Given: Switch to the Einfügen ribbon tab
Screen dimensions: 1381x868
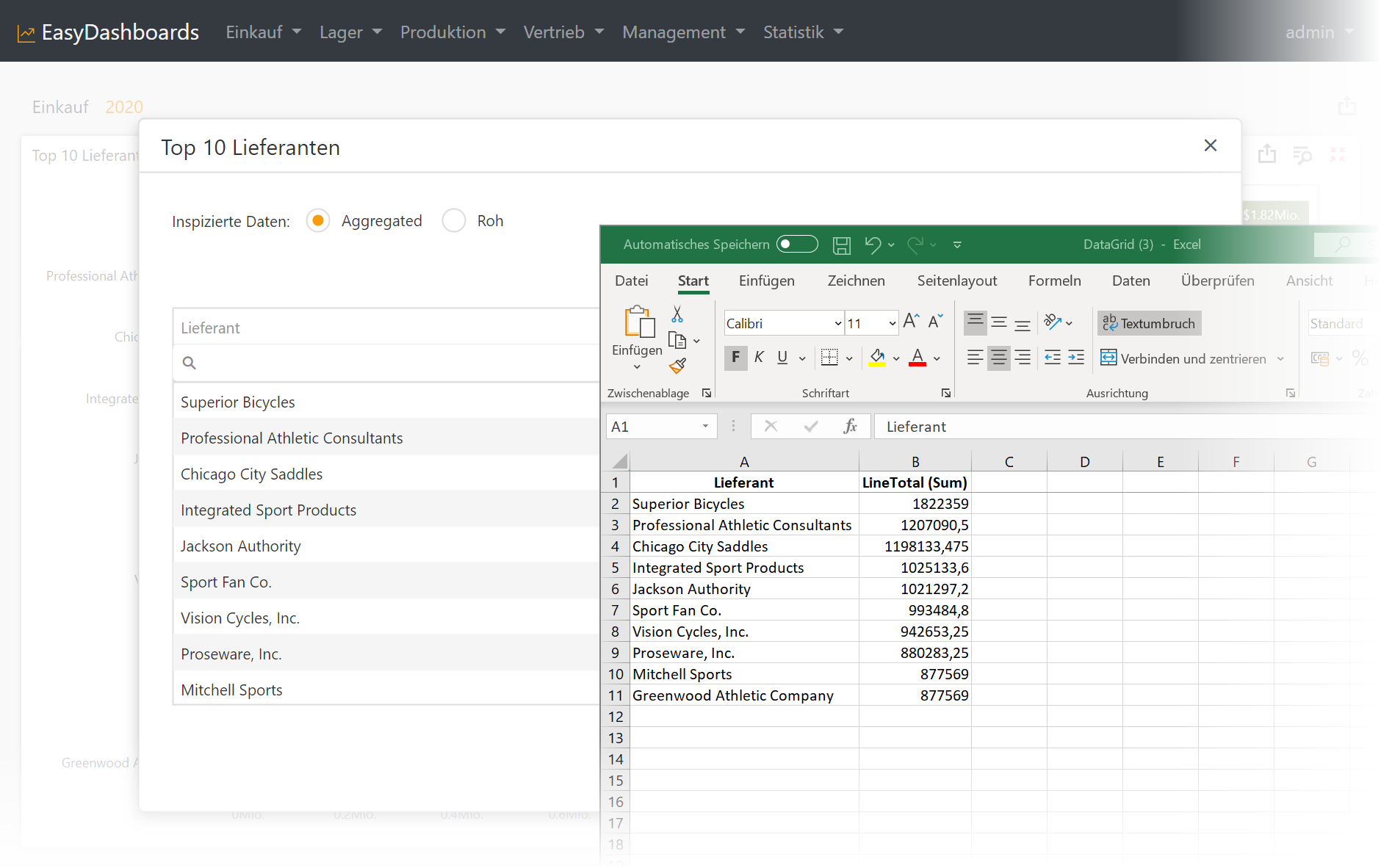Looking at the screenshot, I should (766, 281).
